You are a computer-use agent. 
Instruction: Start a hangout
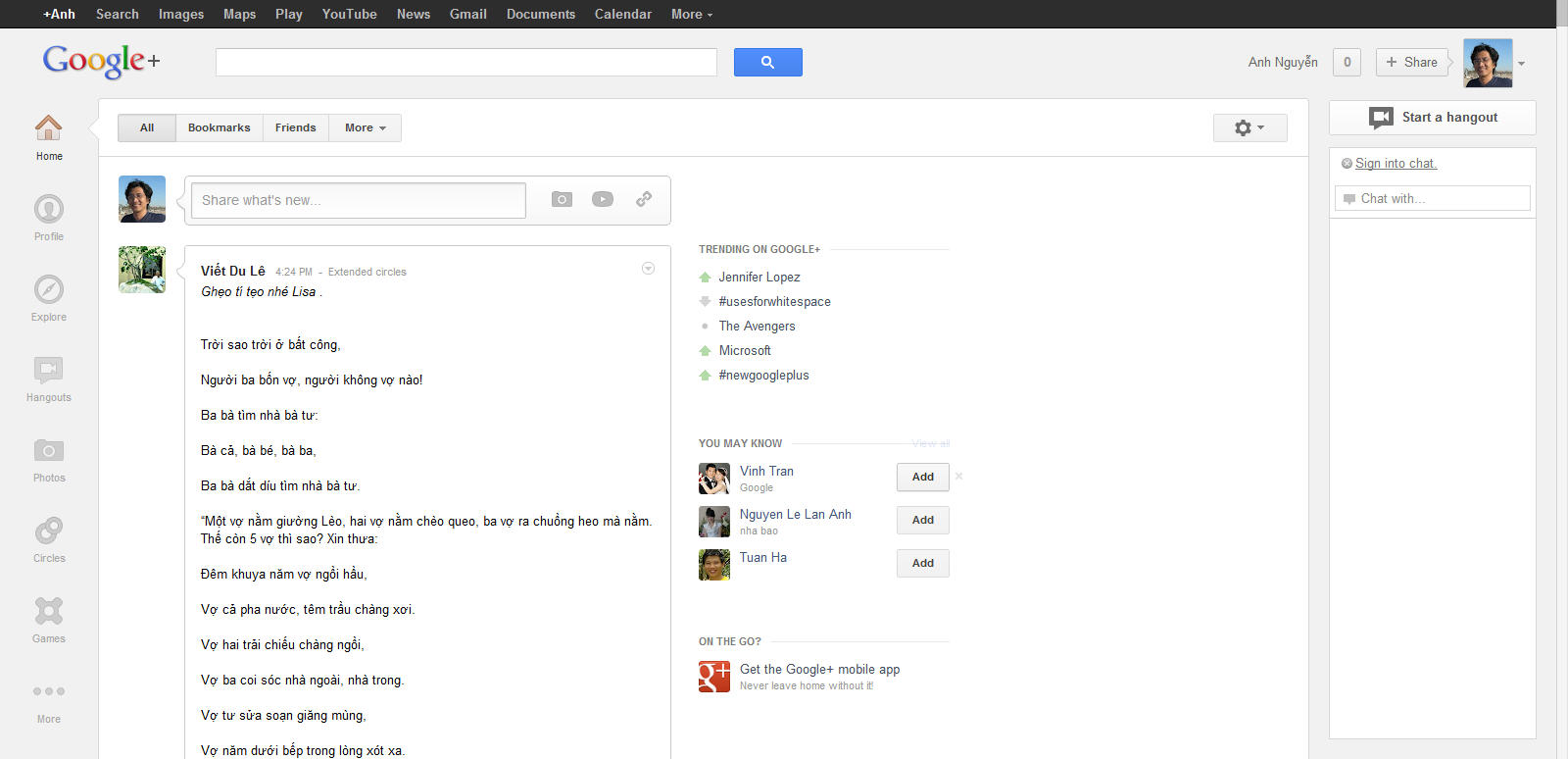pos(1433,118)
